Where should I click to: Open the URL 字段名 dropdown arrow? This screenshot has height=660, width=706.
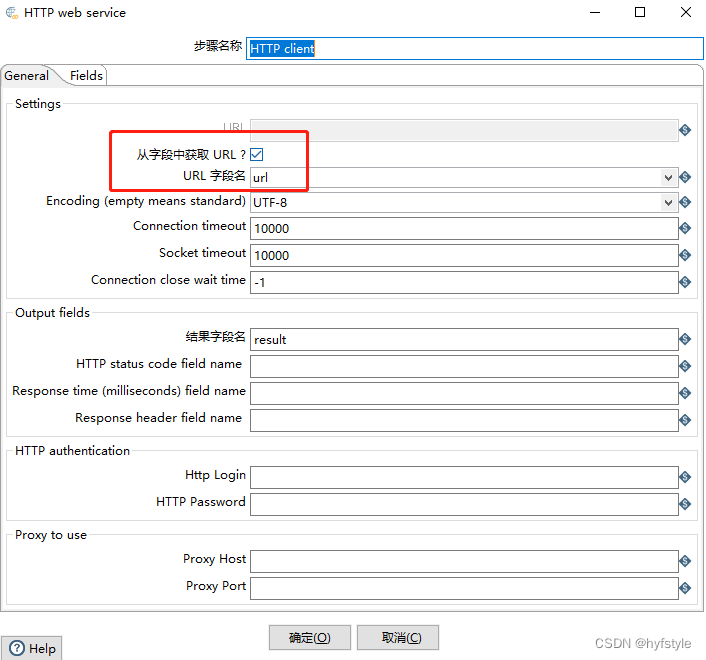click(668, 177)
